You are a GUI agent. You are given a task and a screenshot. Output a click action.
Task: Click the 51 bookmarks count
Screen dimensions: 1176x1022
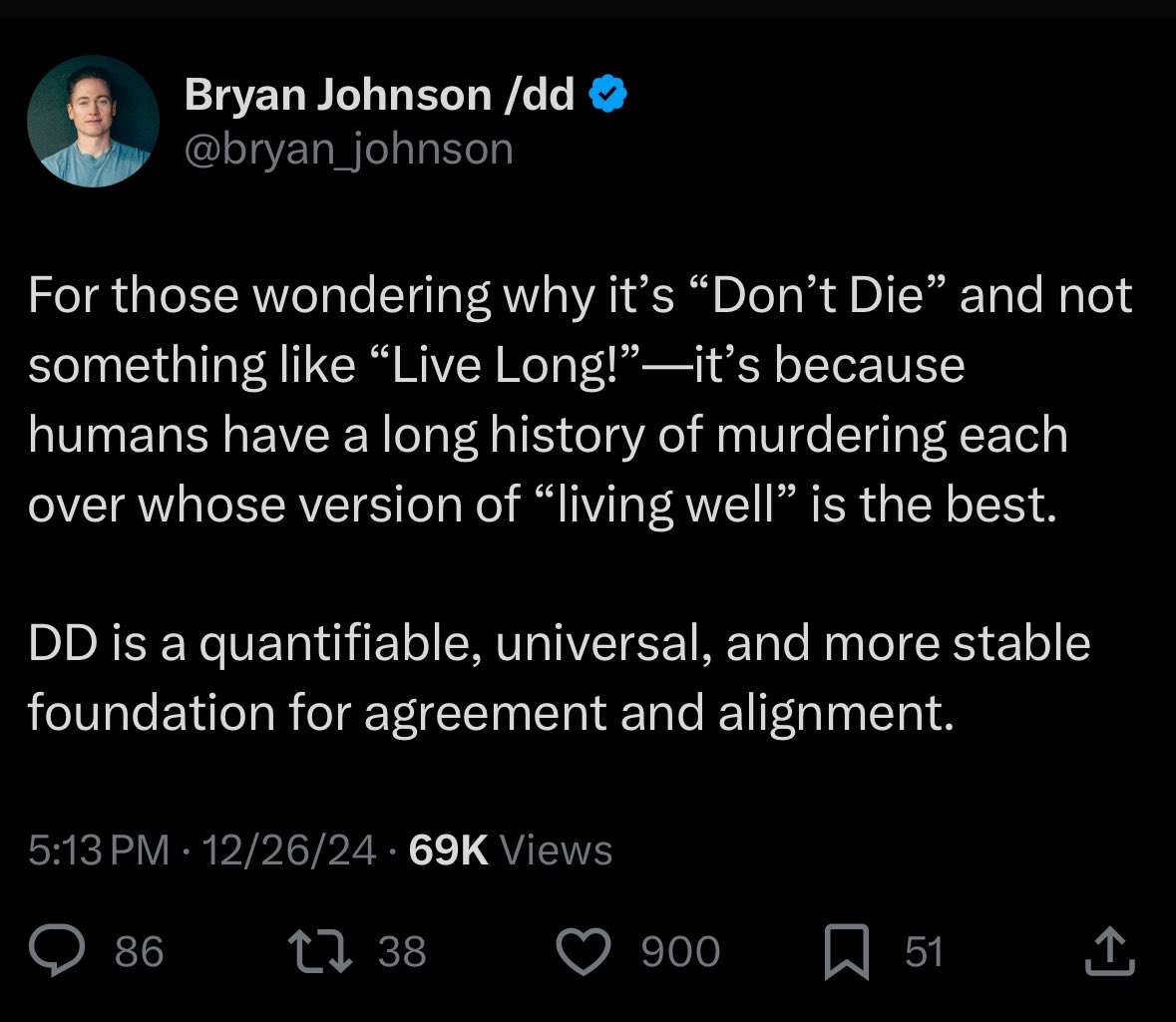click(x=924, y=951)
